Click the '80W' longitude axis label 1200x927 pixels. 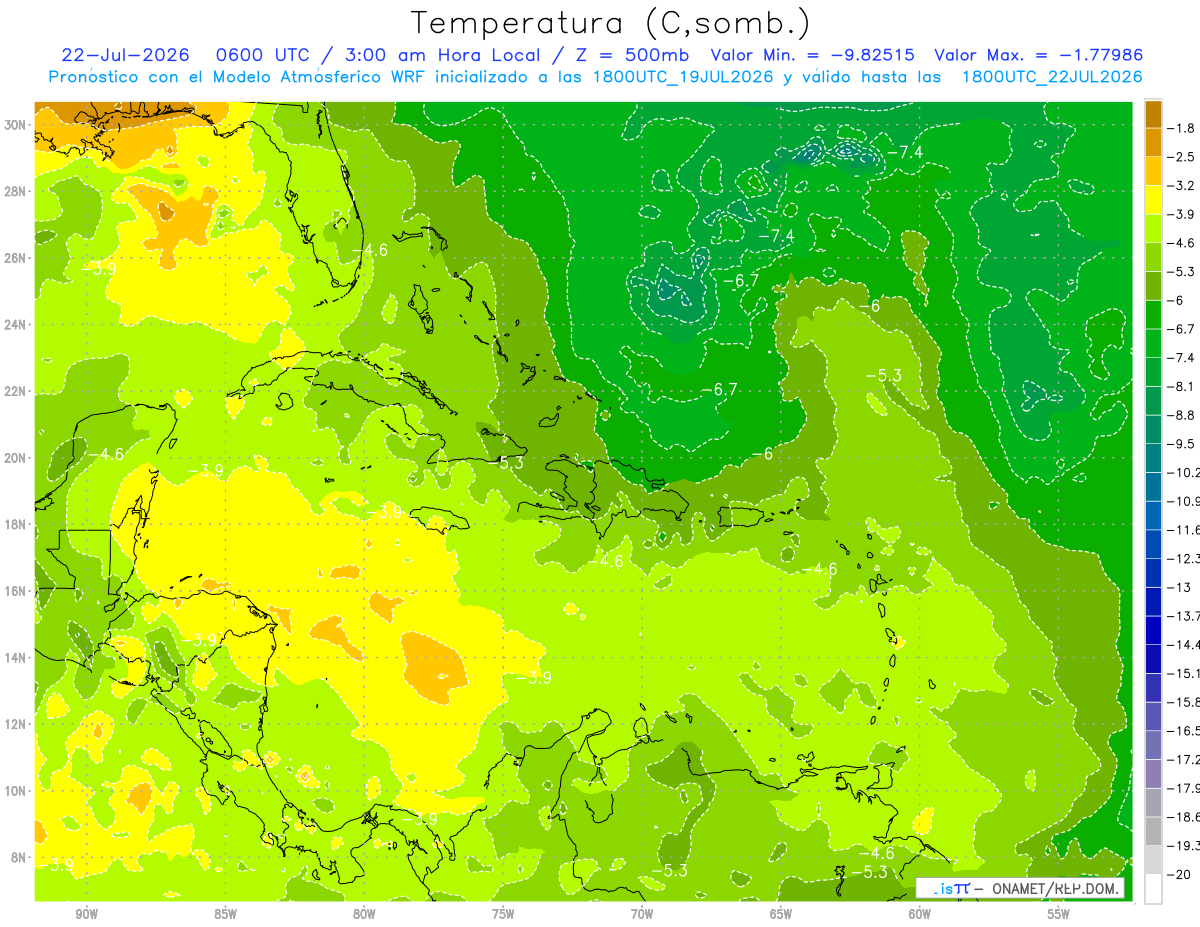pos(364,914)
